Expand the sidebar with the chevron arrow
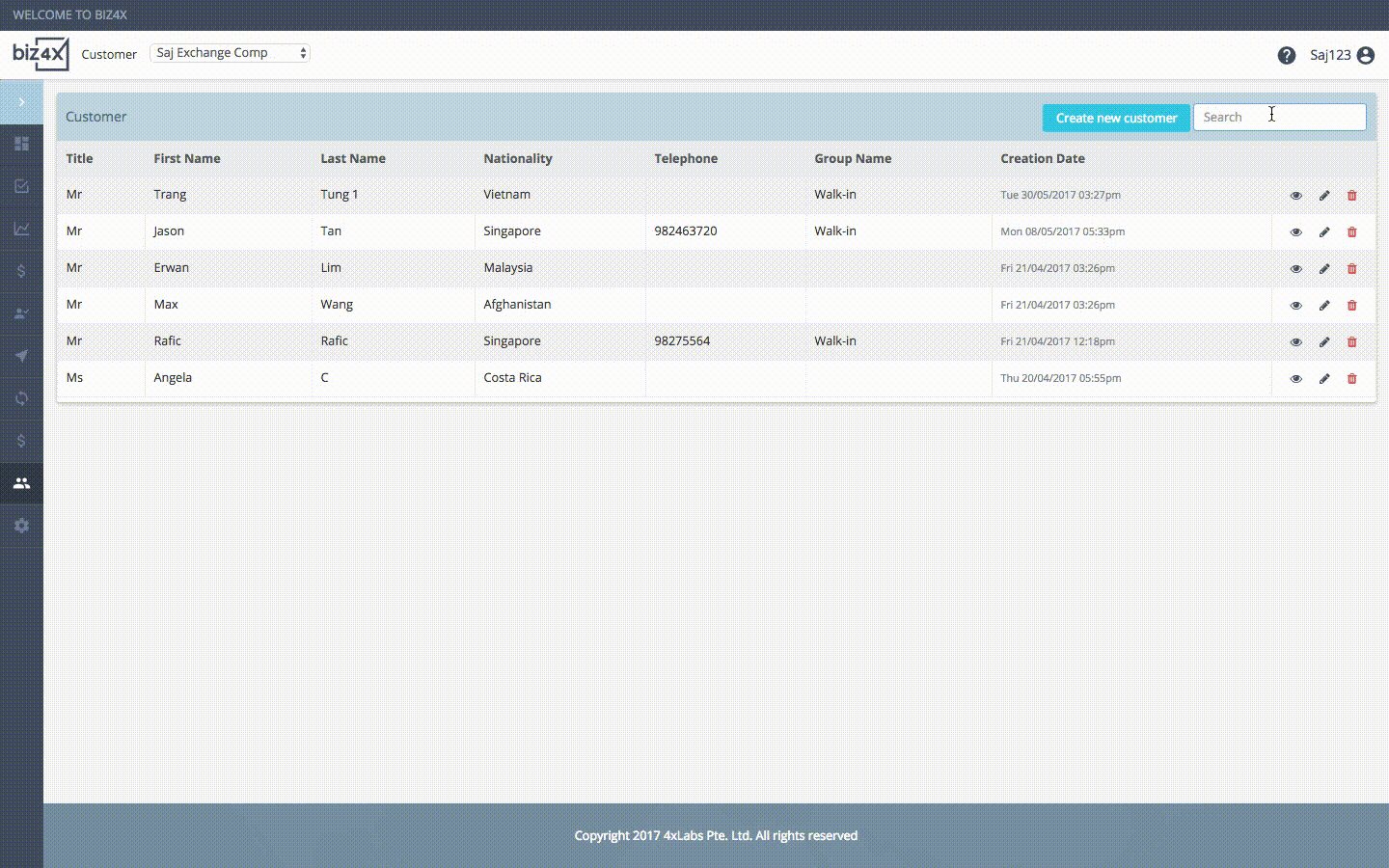This screenshot has width=1389, height=868. (21, 102)
